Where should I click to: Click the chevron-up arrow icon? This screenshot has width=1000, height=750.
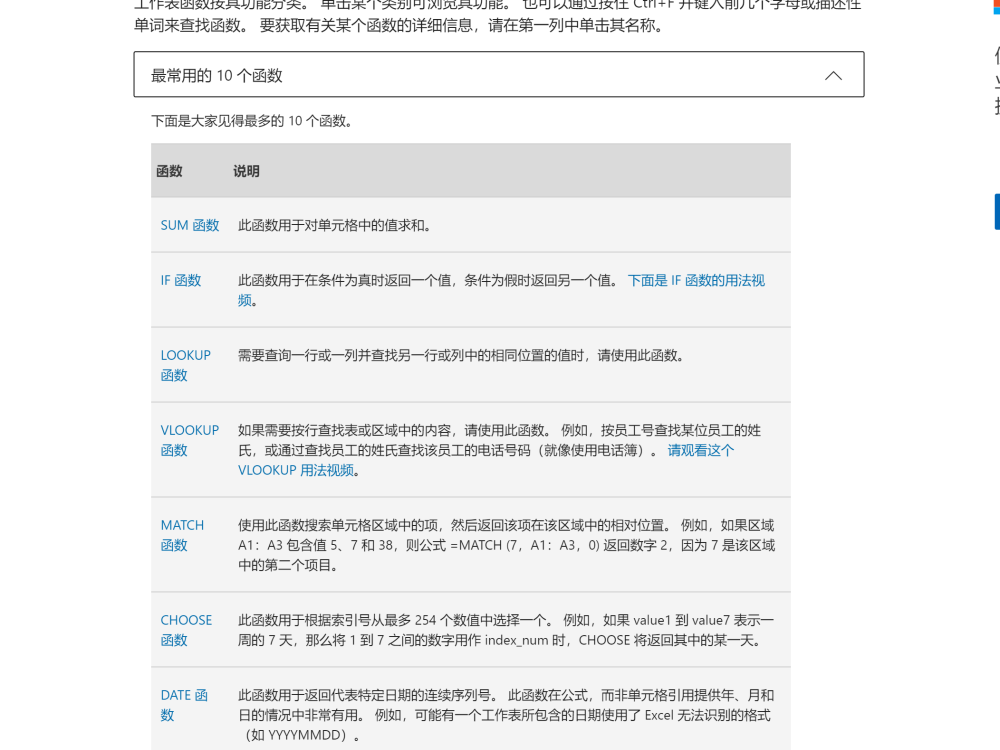tap(833, 76)
